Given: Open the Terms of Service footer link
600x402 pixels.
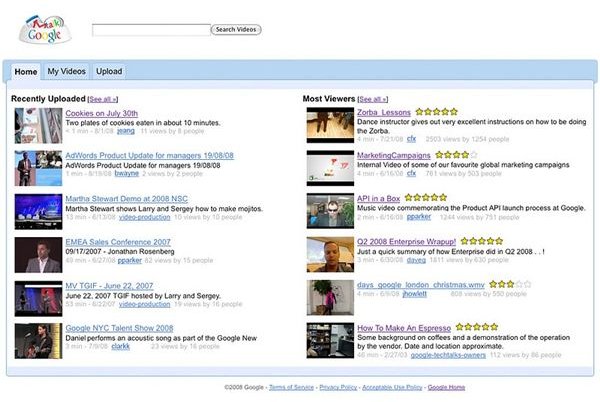Looking at the screenshot, I should (291, 387).
